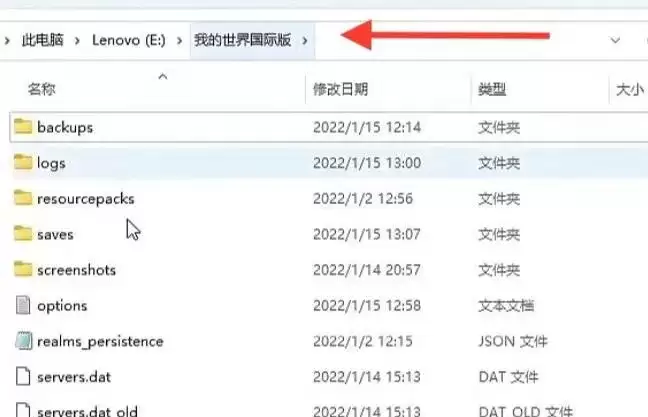
Task: Click the screenshots folder icon
Action: pos(23,269)
